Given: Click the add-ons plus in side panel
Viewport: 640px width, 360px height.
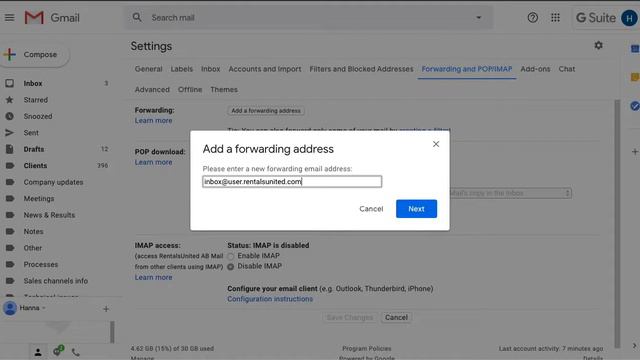Looking at the screenshot, I should 635,151.
